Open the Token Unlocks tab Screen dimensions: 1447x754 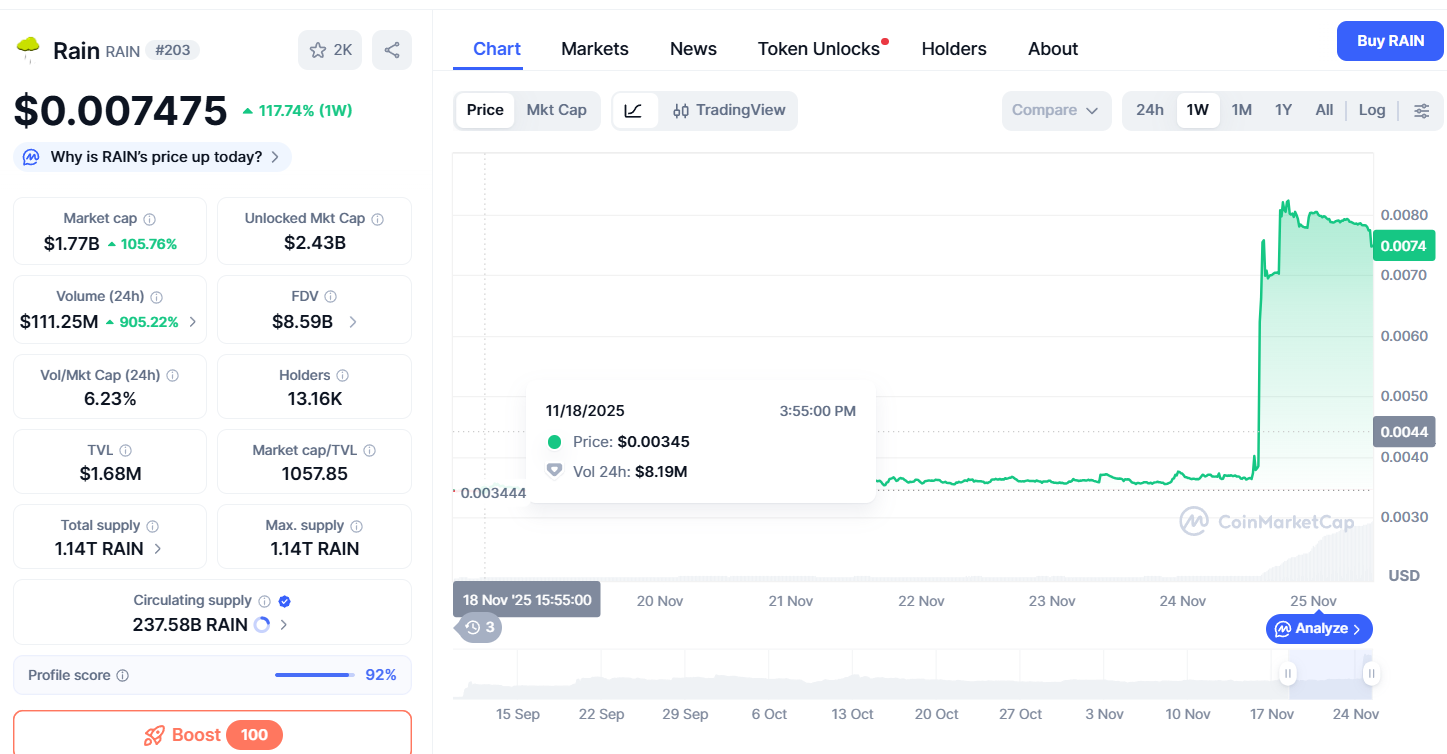819,49
